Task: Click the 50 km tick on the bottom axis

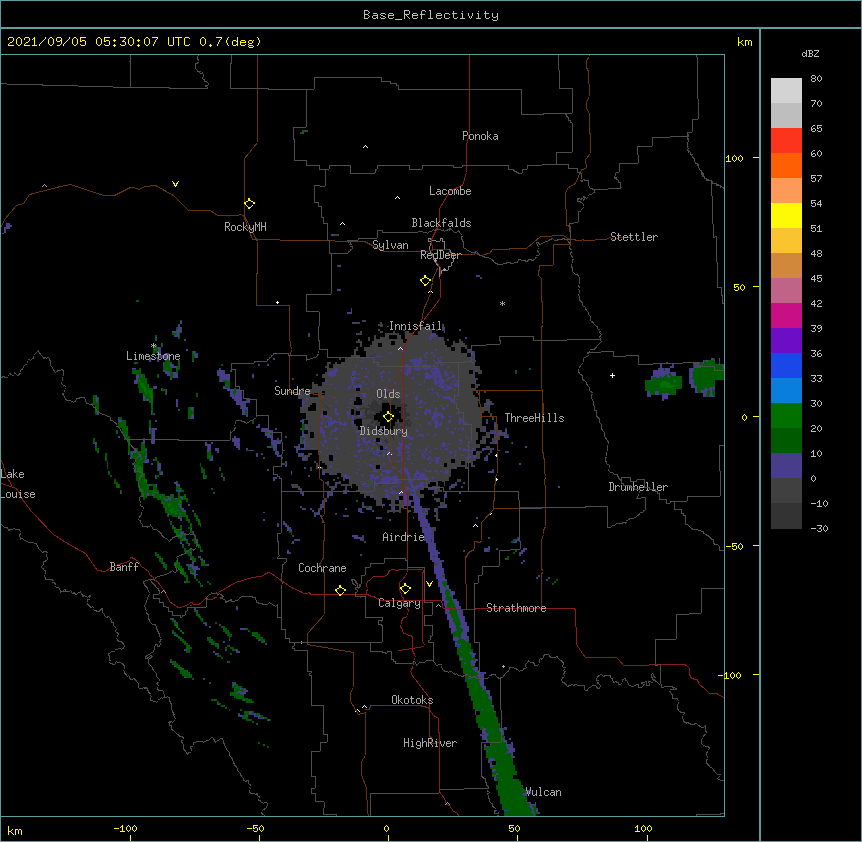Action: [514, 828]
